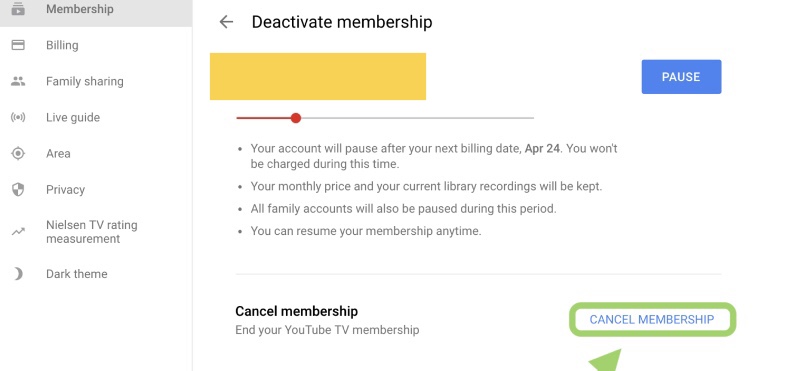Image resolution: width=802 pixels, height=371 pixels.
Task: Click the CANCEL MEMBERSHIP link
Action: tap(652, 319)
